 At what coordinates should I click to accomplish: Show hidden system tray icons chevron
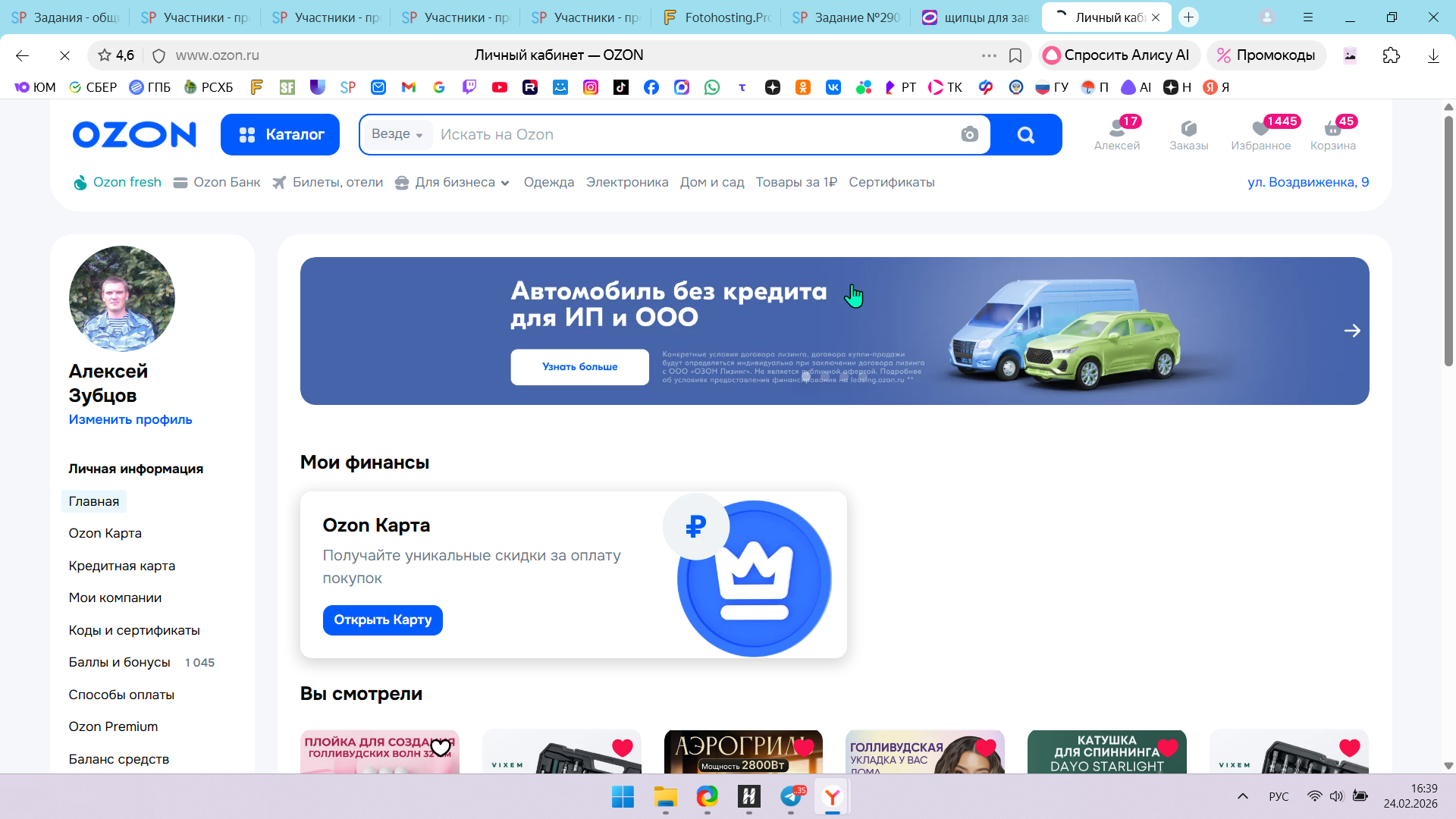point(1242,796)
